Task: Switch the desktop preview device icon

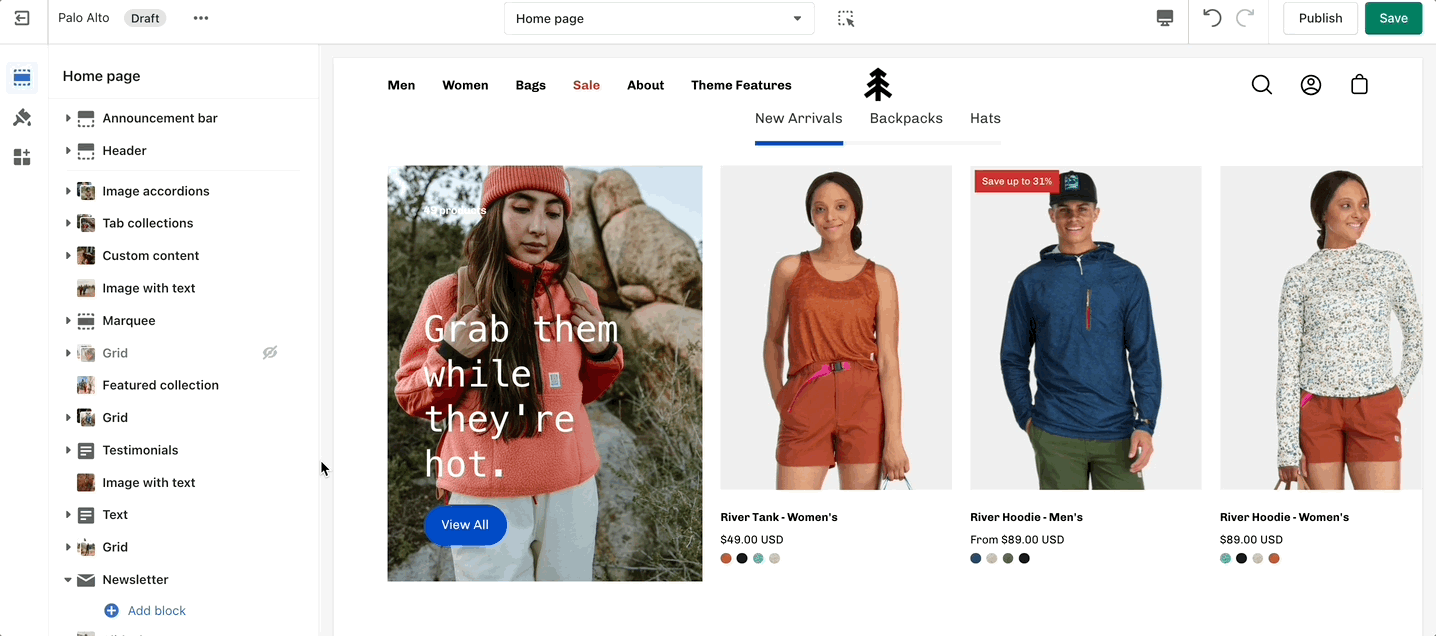Action: click(1164, 18)
